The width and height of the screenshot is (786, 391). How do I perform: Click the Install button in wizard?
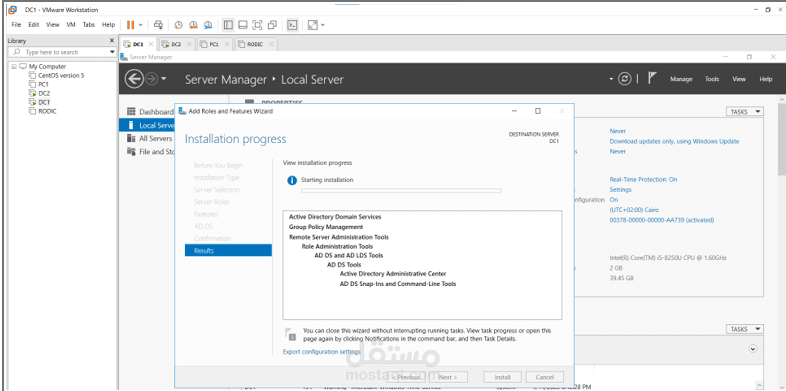(502, 377)
